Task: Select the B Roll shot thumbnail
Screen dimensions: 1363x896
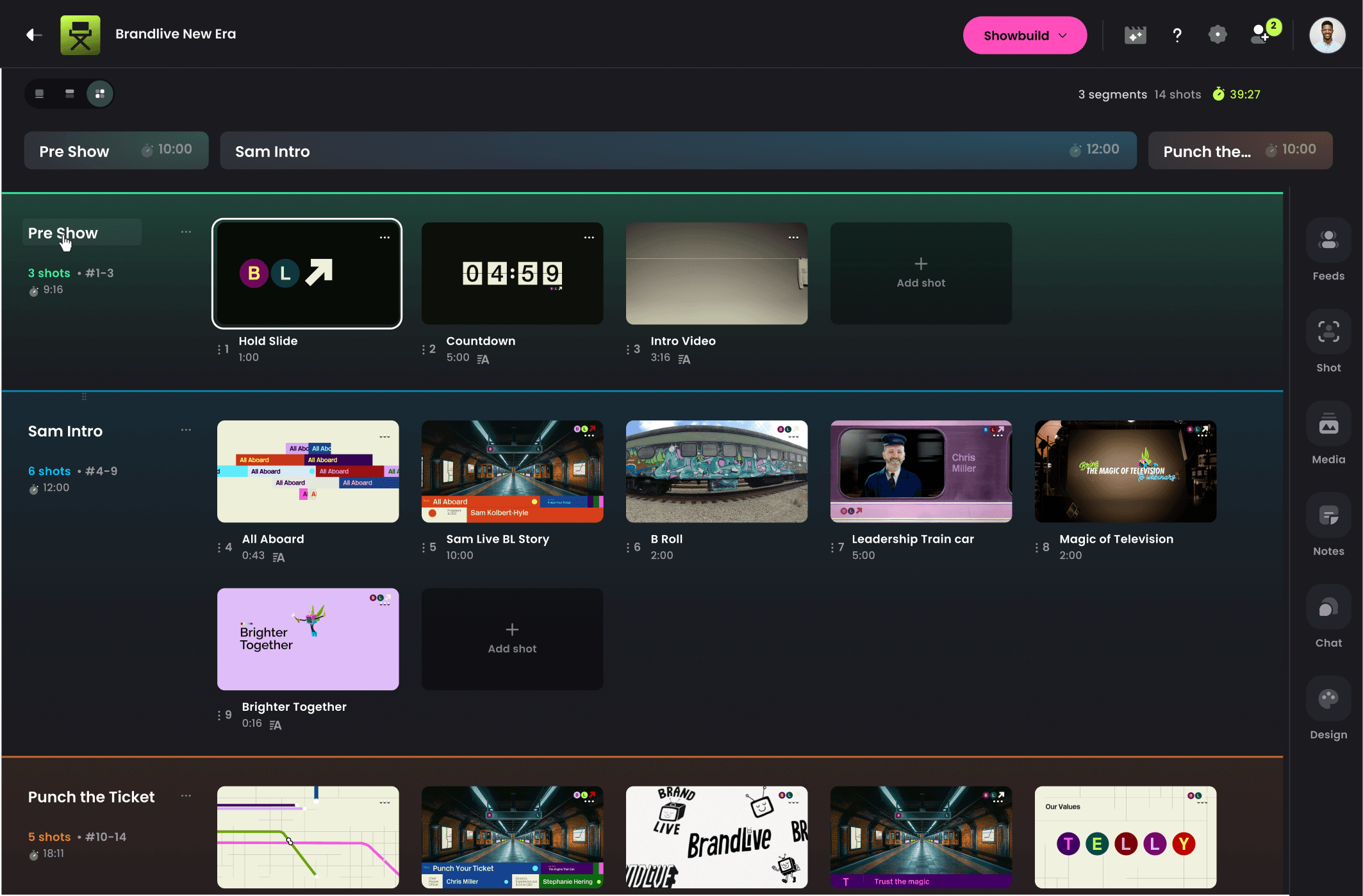Action: click(716, 471)
